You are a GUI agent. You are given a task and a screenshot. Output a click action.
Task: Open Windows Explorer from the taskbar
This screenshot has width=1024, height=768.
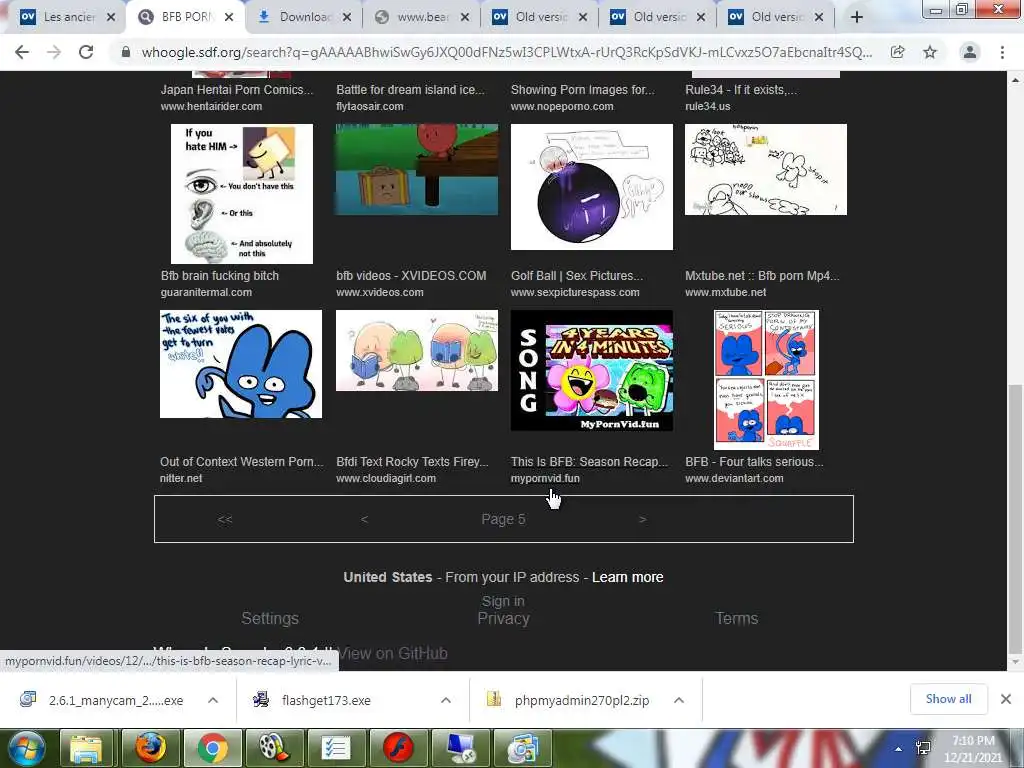click(86, 748)
